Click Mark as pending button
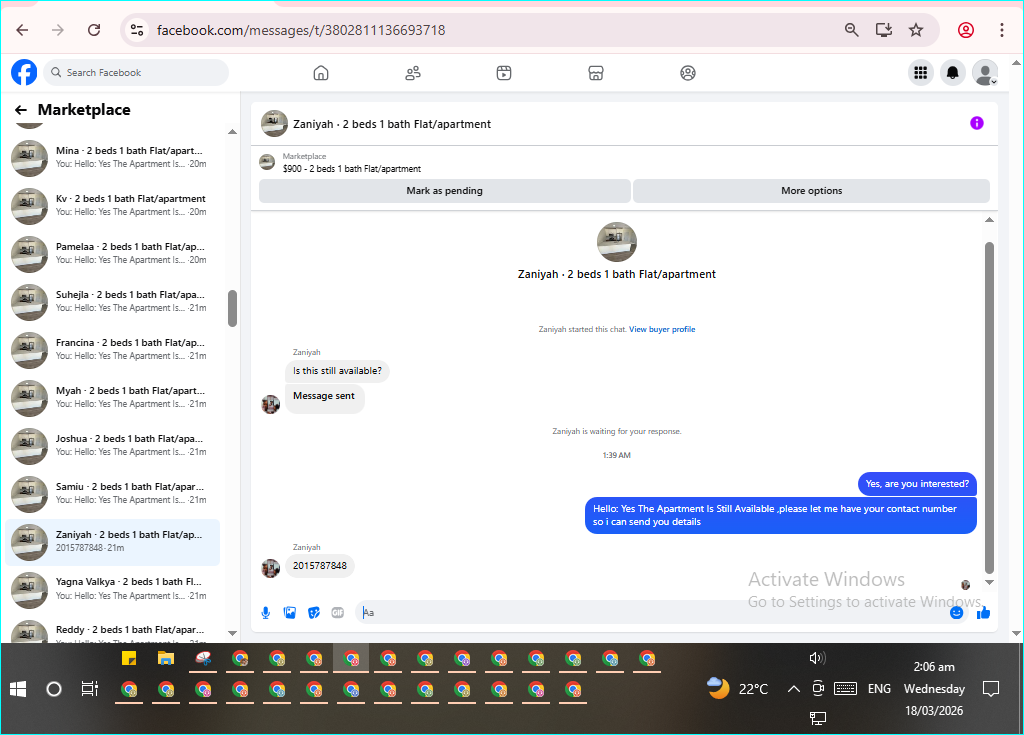1024x735 pixels. pos(445,191)
